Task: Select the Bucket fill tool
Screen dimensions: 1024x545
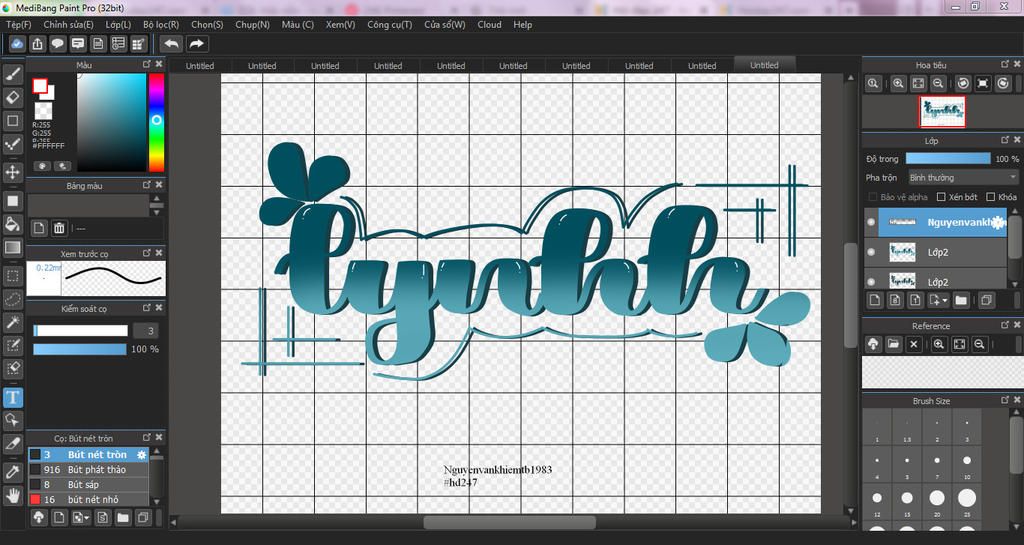Action: pyautogui.click(x=12, y=225)
